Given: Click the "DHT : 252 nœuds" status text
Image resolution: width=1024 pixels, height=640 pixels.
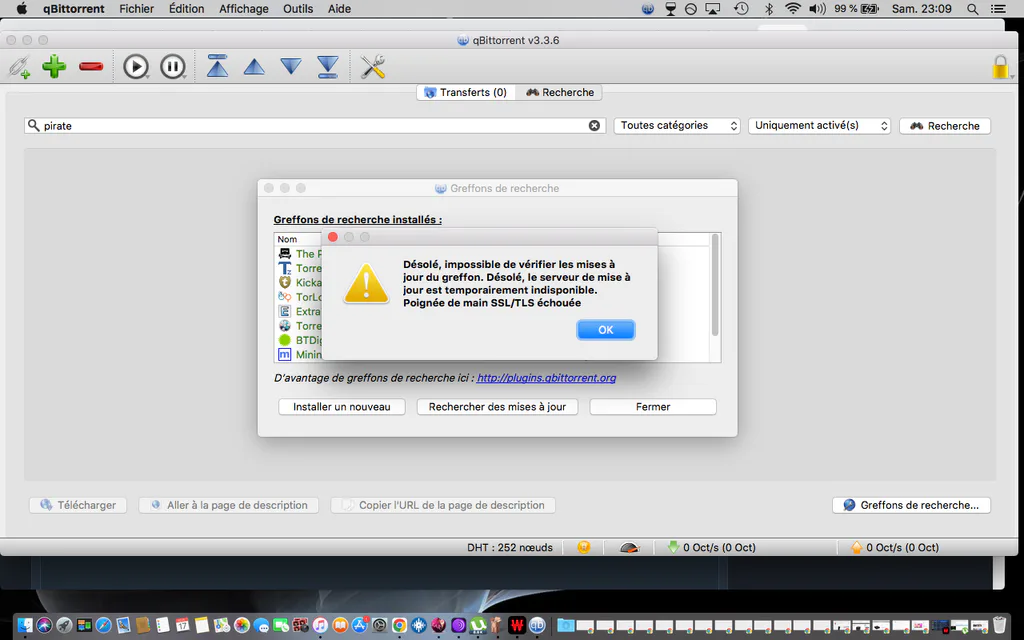Looking at the screenshot, I should click(509, 547).
